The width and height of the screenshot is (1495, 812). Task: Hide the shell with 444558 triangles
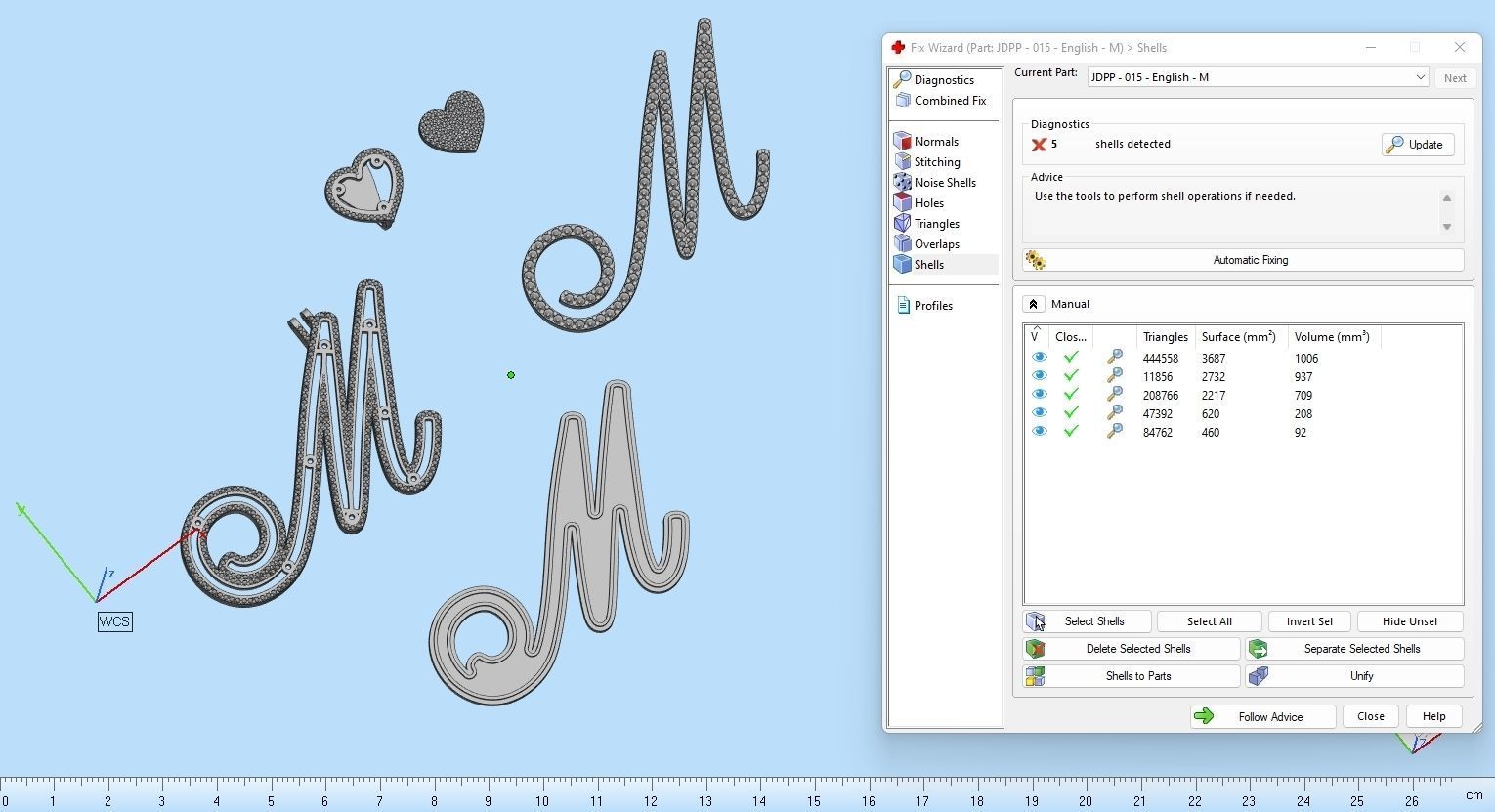1039,358
